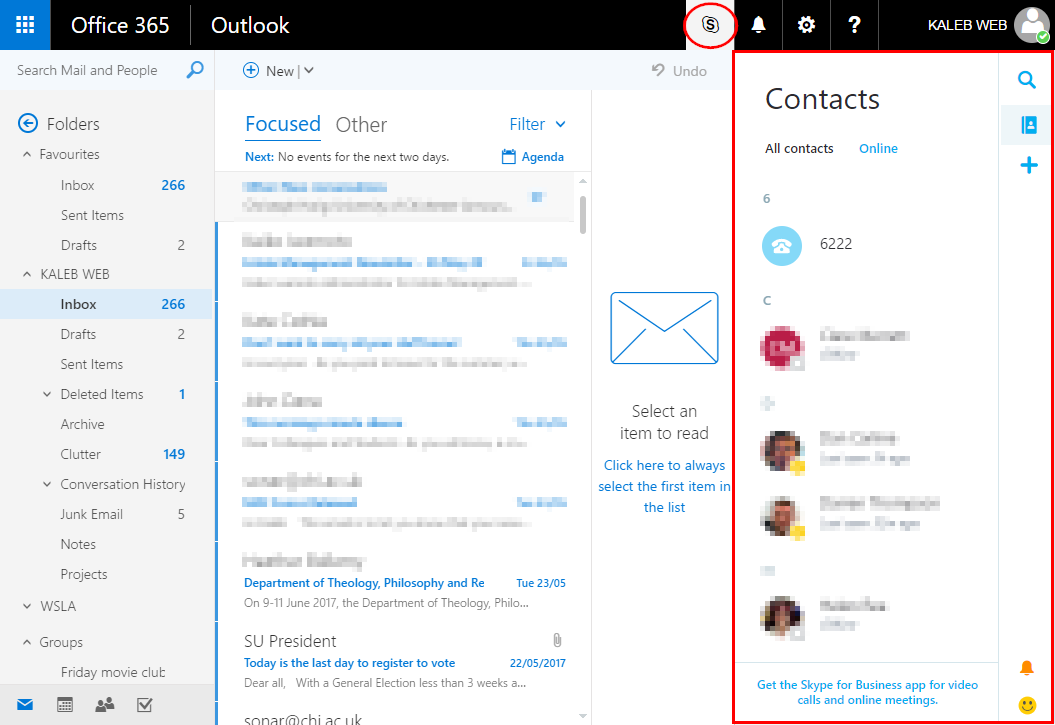Switch to the Focused inbox tab
1055x725 pixels.
(x=283, y=124)
